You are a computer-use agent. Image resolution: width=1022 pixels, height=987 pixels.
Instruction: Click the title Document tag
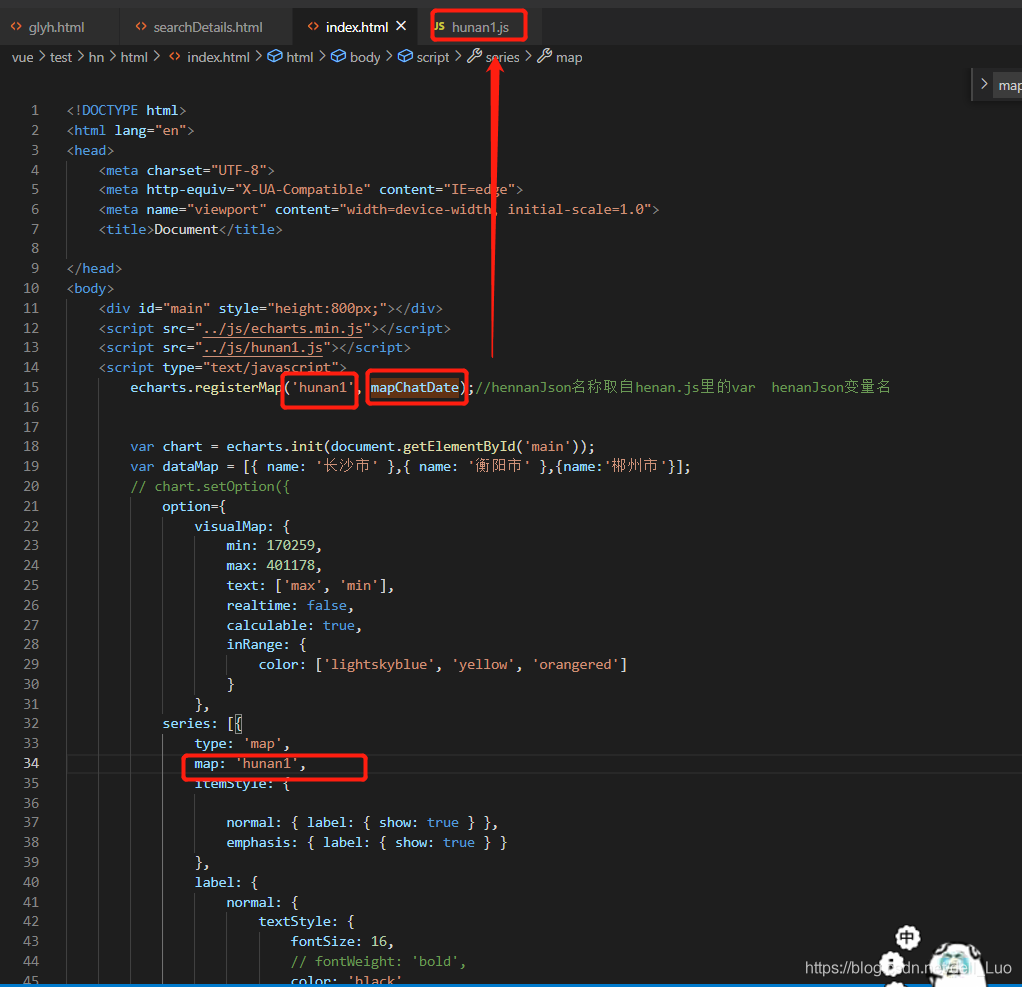[x=190, y=229]
